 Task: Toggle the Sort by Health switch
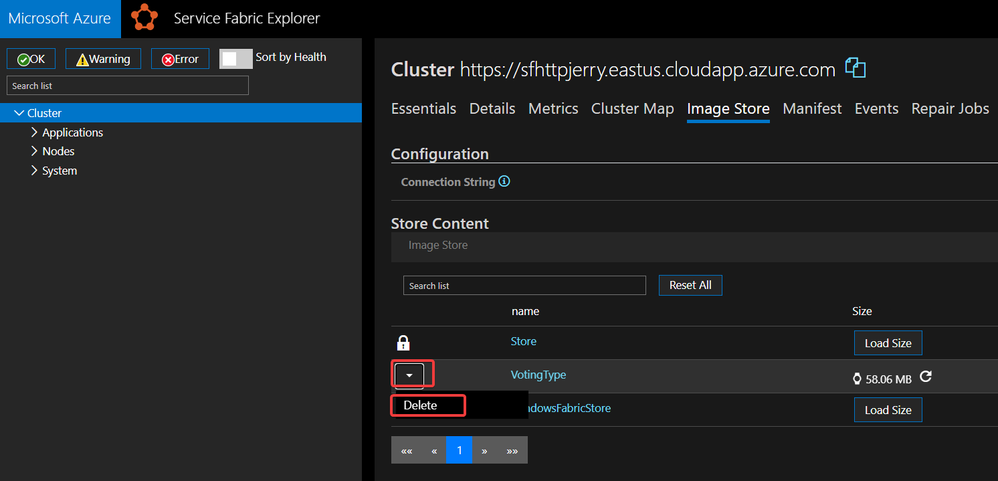235,59
